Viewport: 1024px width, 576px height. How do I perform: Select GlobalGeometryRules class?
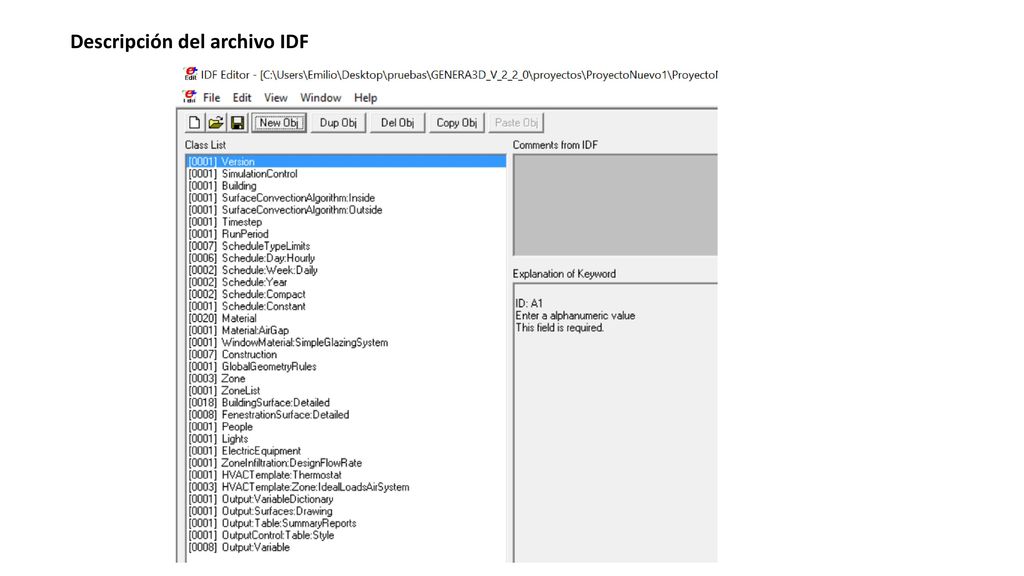click(x=346, y=366)
